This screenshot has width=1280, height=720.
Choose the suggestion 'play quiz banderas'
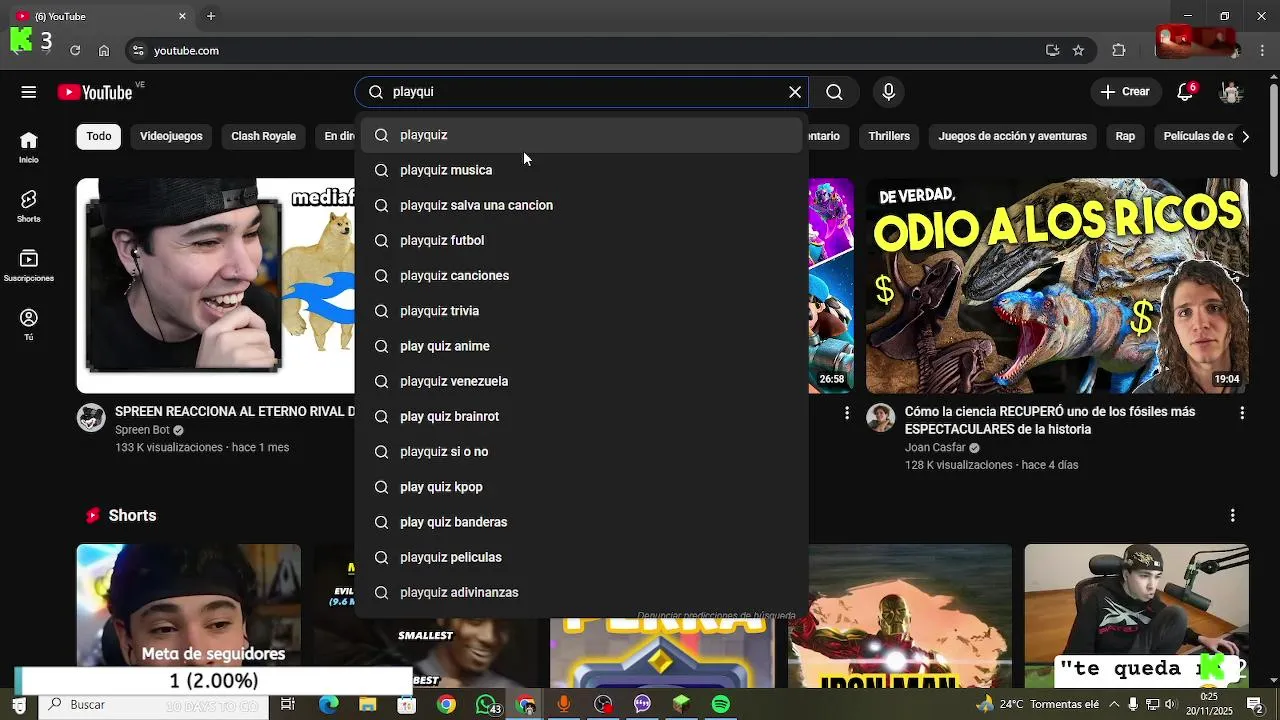pos(582,522)
